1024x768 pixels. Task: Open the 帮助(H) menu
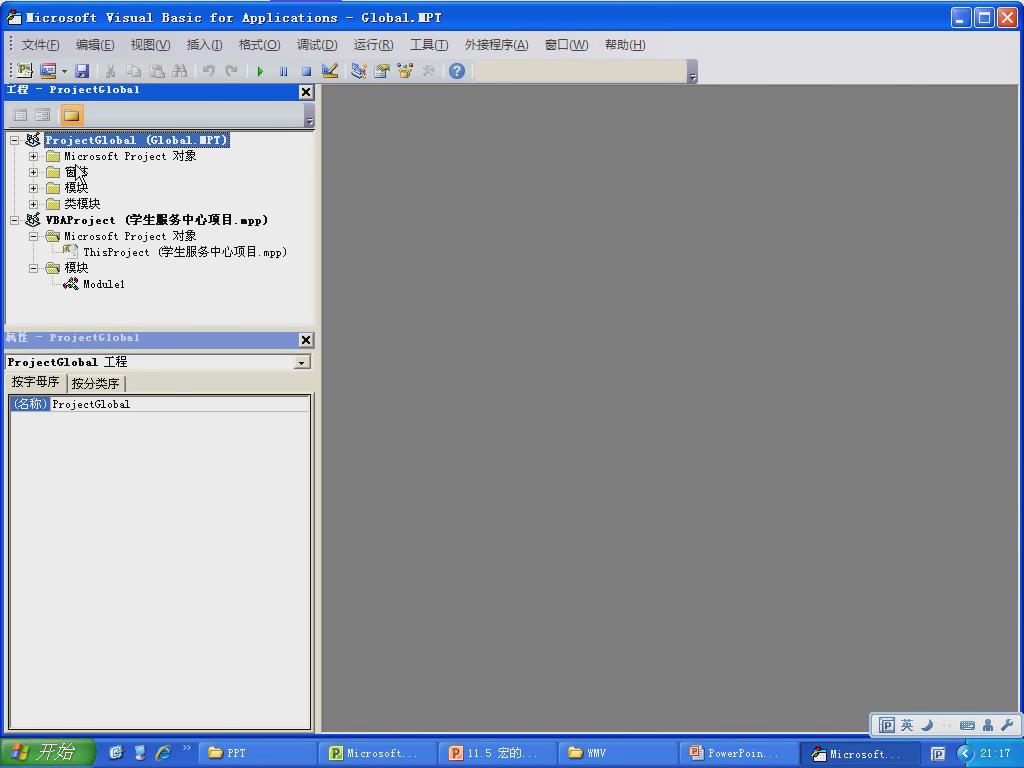coord(625,44)
